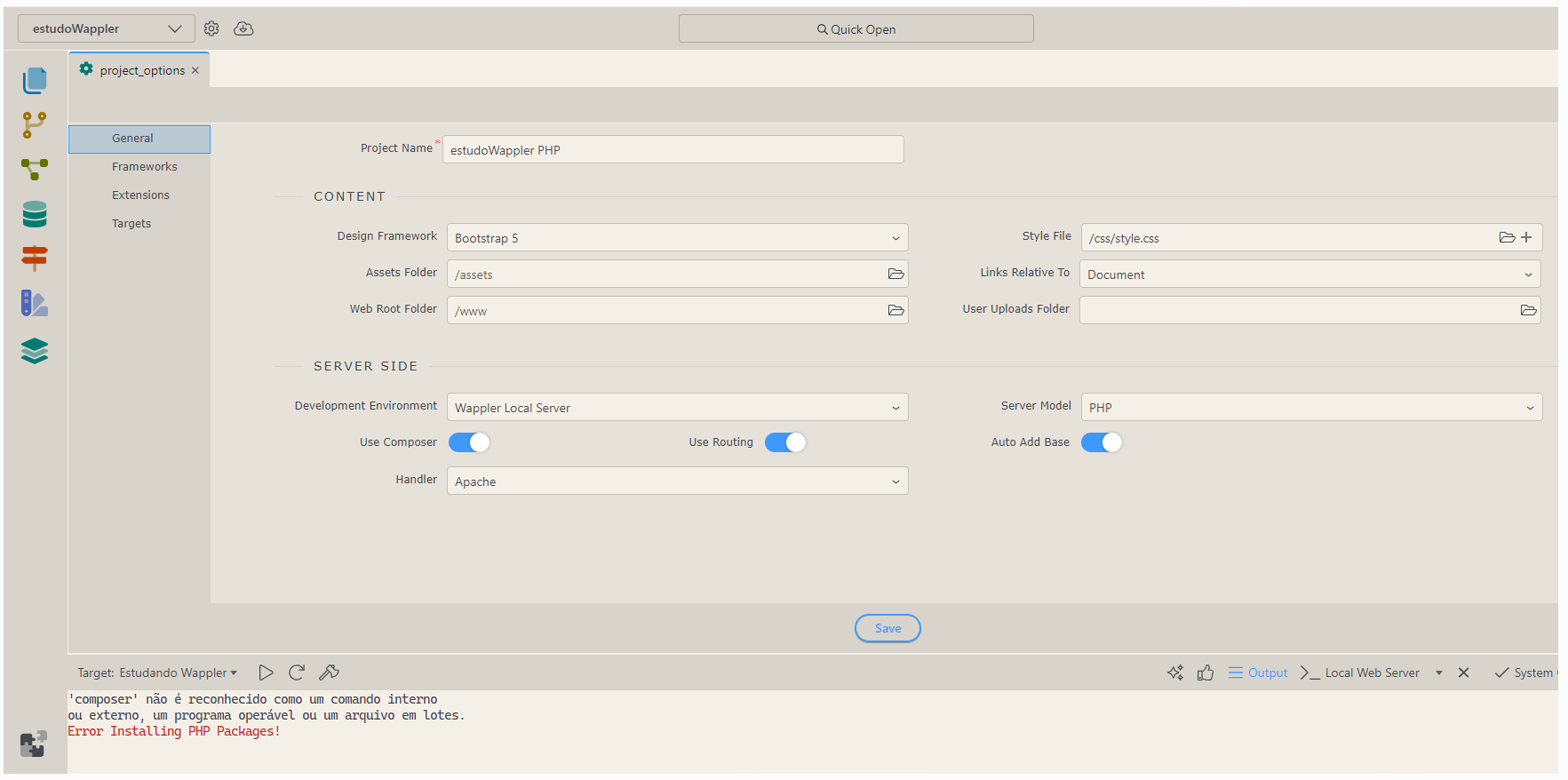Image resolution: width=1568 pixels, height=780 pixels.
Task: Open project settings gear icon
Action: [211, 28]
